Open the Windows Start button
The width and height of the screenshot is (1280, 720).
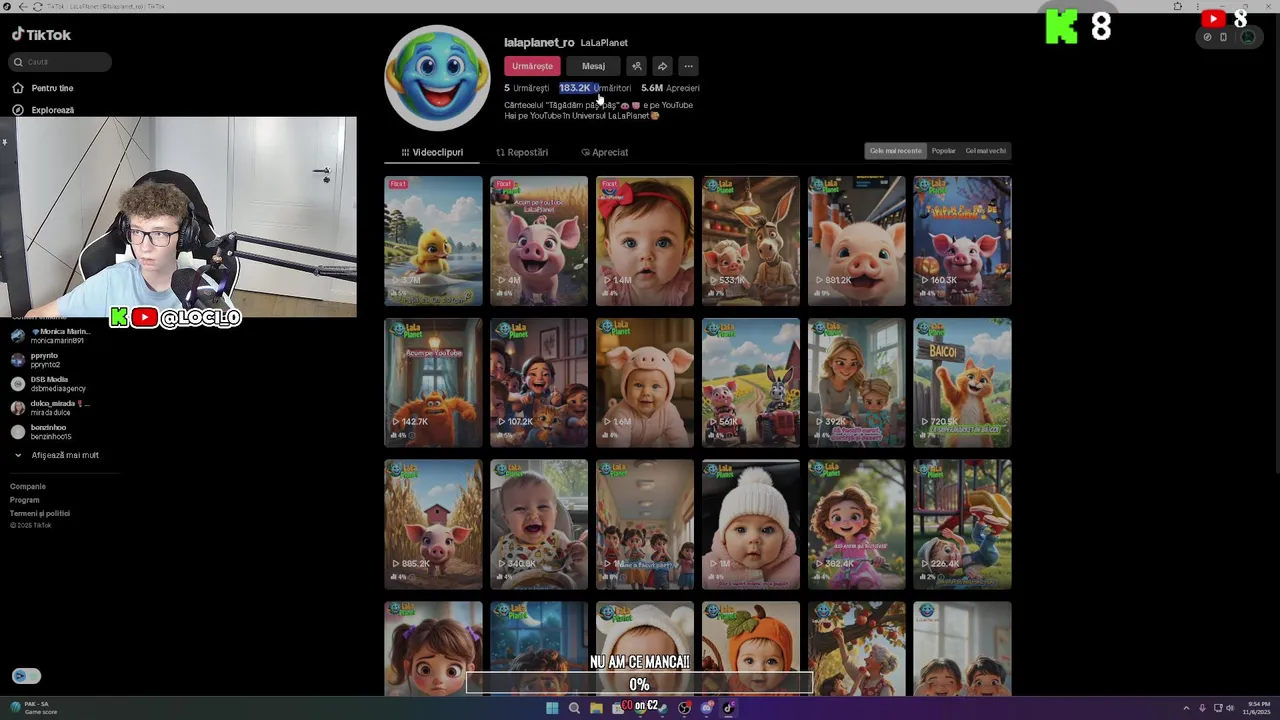click(x=552, y=708)
